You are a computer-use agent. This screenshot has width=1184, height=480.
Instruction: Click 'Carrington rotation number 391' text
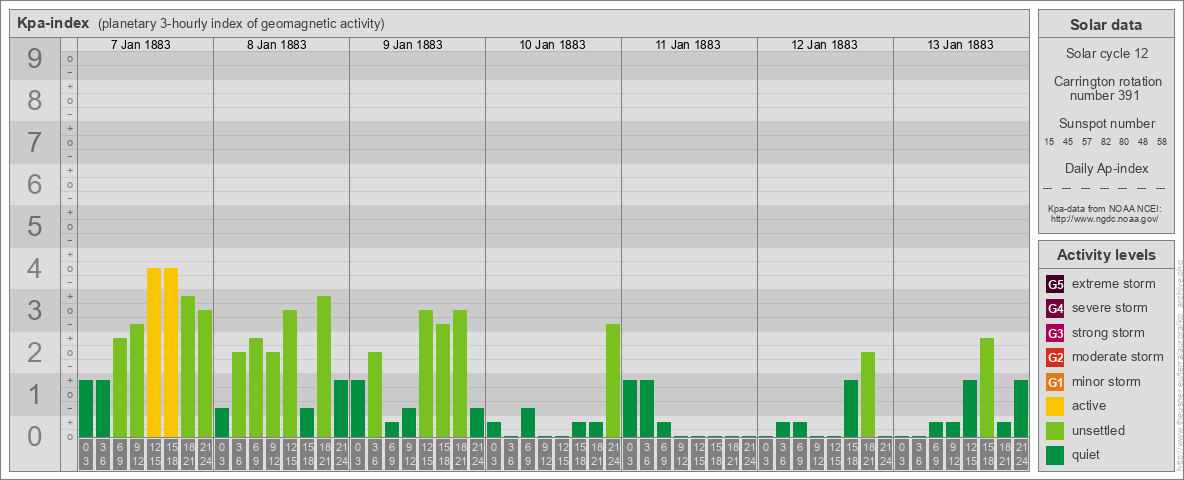coord(1107,88)
